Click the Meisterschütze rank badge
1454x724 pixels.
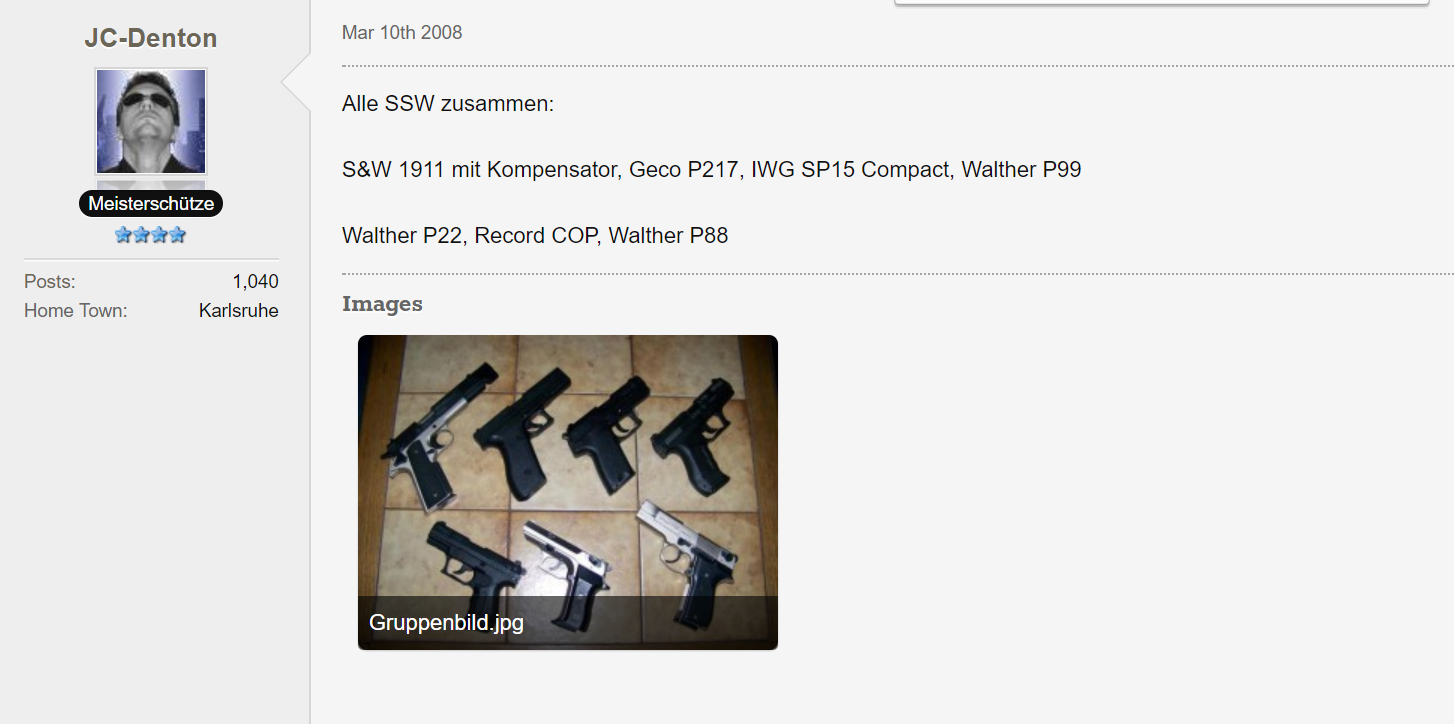pyautogui.click(x=151, y=203)
